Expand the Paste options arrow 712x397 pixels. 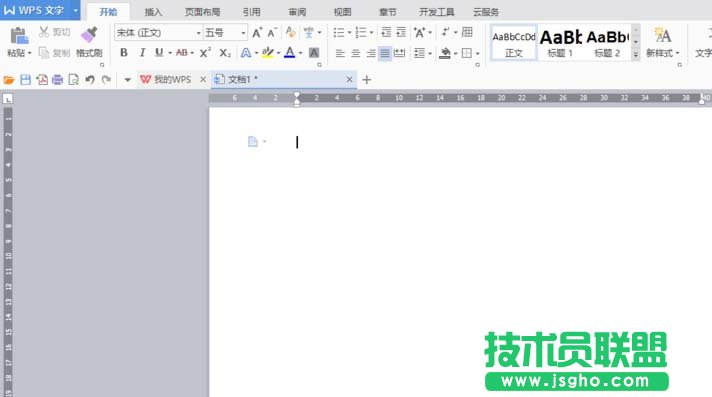30,54
